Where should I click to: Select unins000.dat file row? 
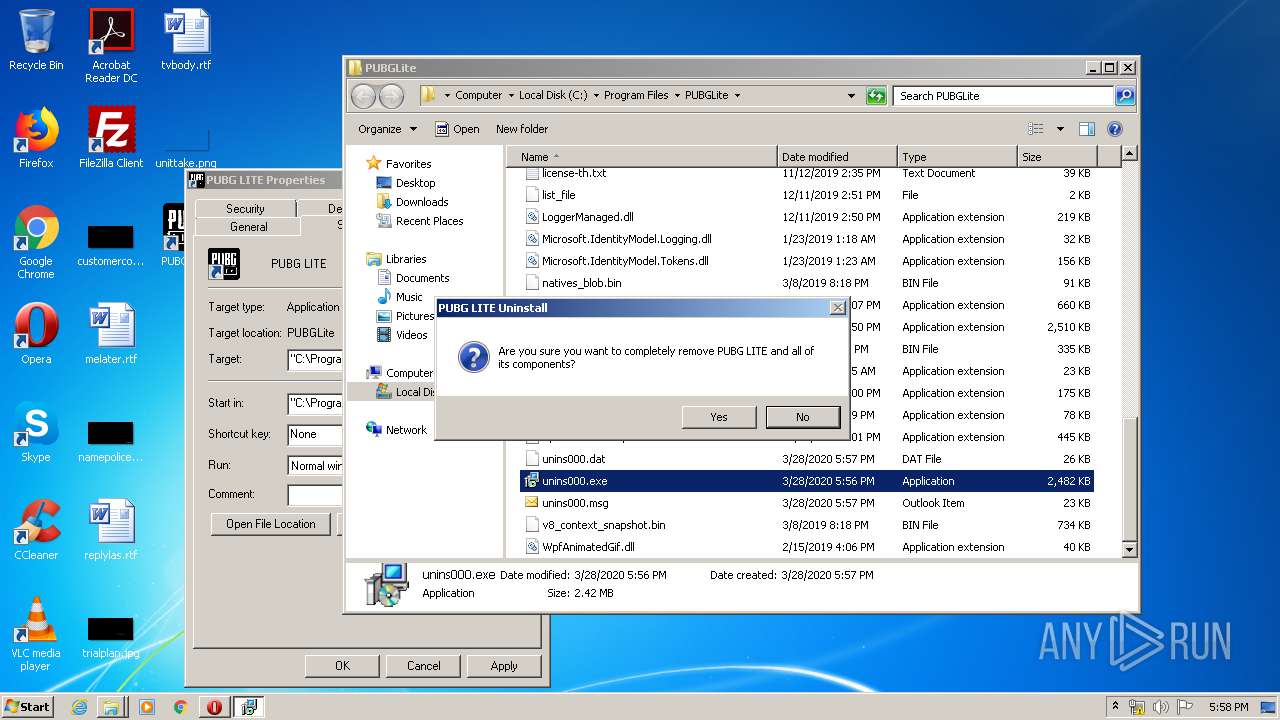coord(807,459)
